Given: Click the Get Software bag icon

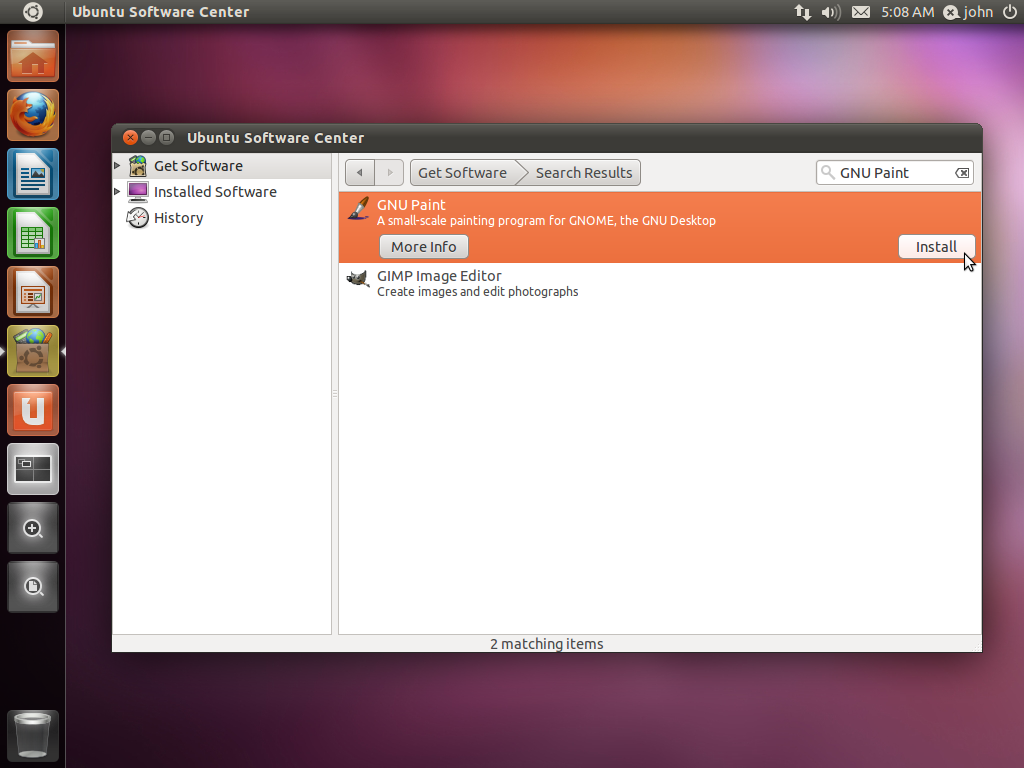Looking at the screenshot, I should click(x=138, y=166).
